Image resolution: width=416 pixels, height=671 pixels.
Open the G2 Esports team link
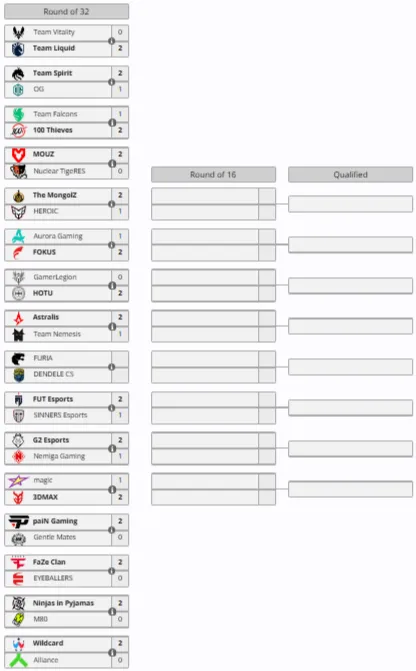click(51, 440)
